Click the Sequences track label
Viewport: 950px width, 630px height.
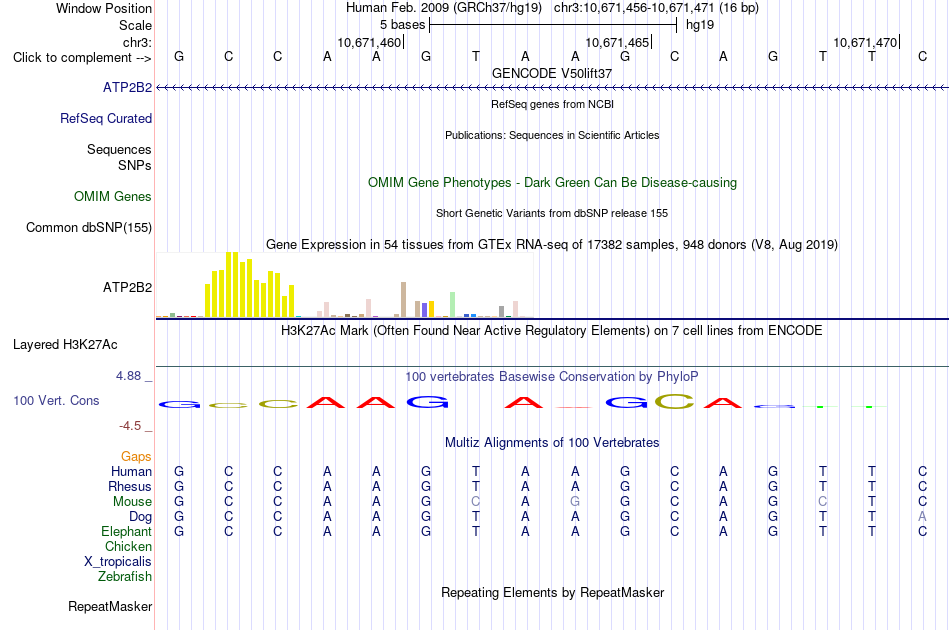click(x=119, y=149)
